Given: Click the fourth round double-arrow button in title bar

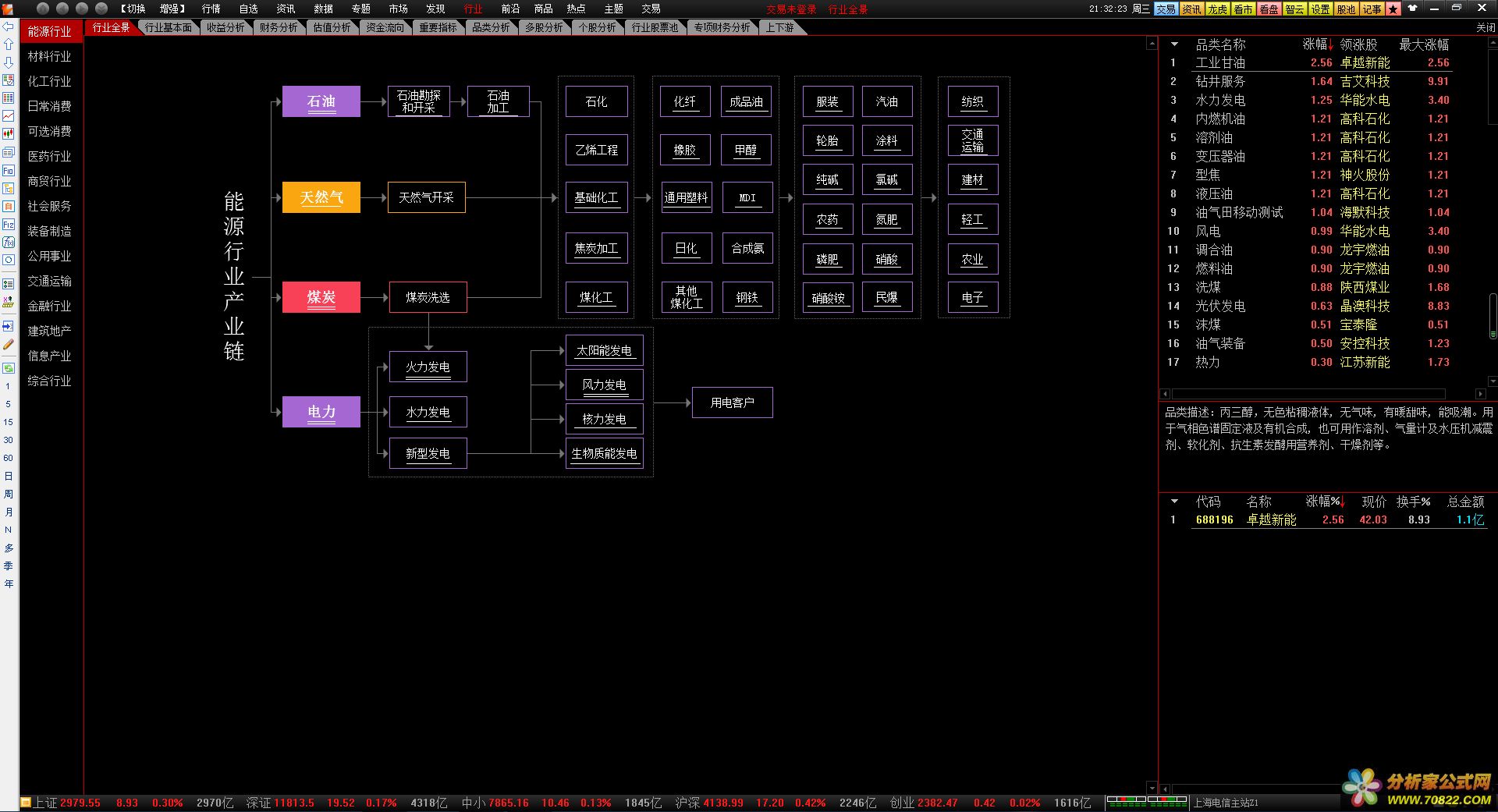Looking at the screenshot, I should click(101, 9).
